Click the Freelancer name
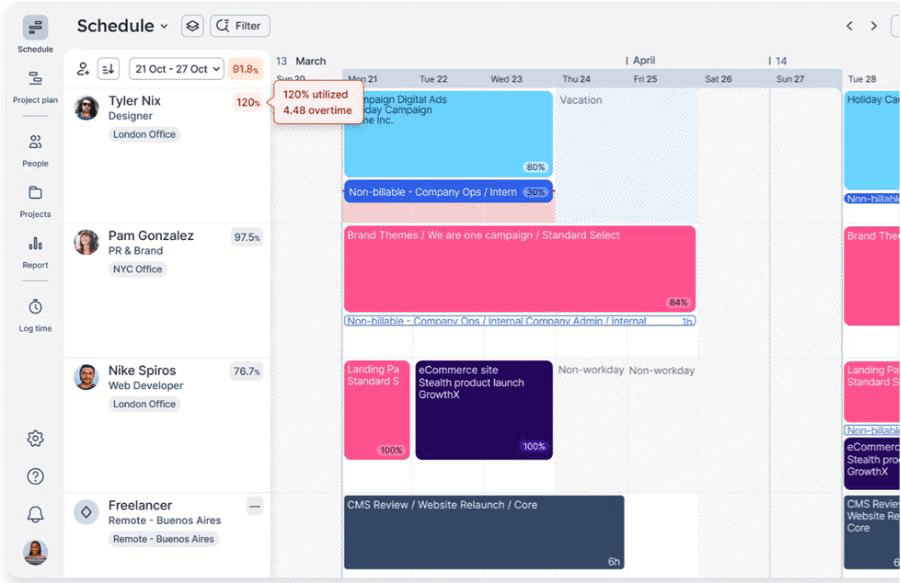This screenshot has width=901, height=583. coord(140,505)
